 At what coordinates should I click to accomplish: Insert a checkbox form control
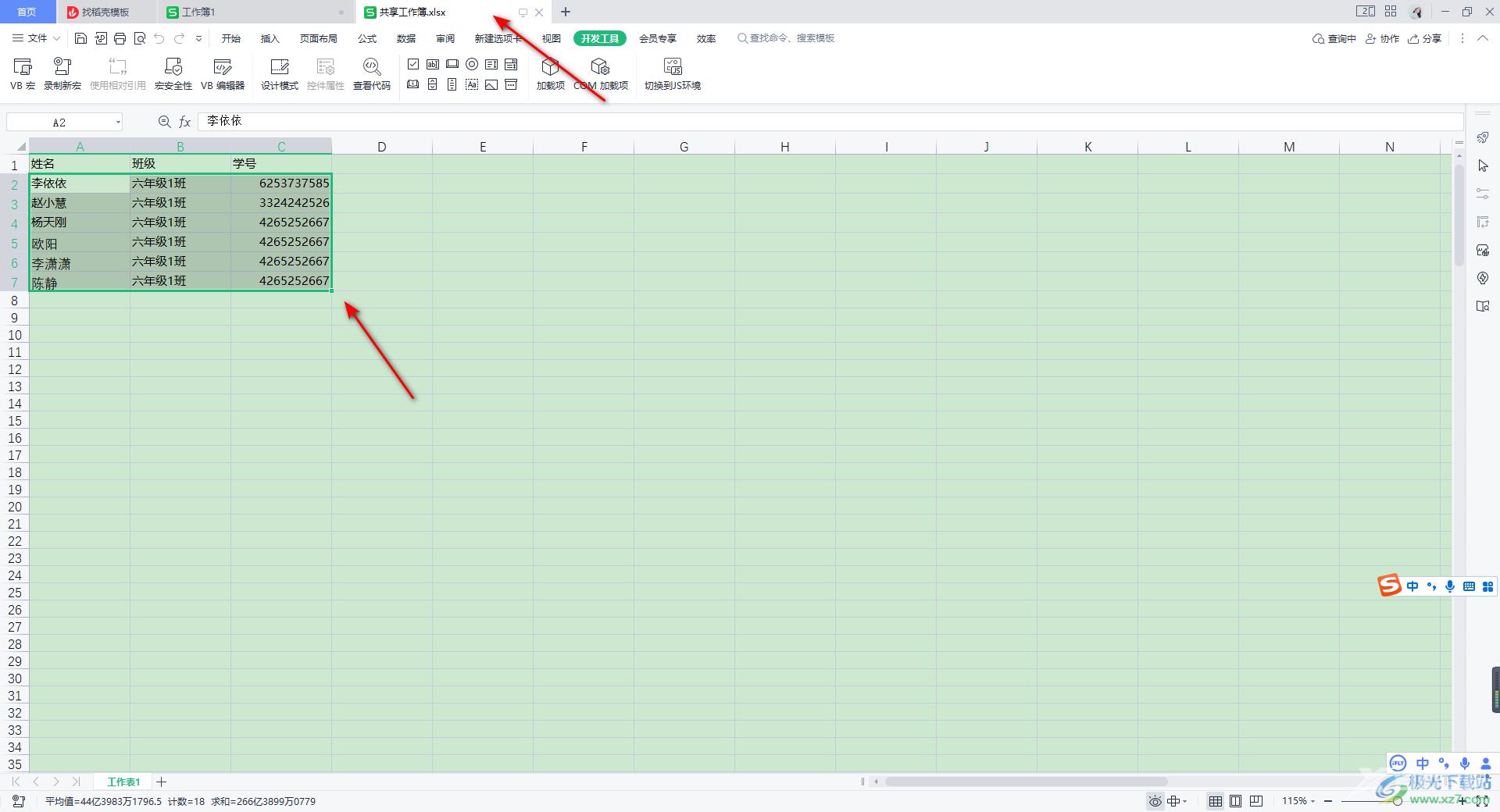click(x=413, y=64)
